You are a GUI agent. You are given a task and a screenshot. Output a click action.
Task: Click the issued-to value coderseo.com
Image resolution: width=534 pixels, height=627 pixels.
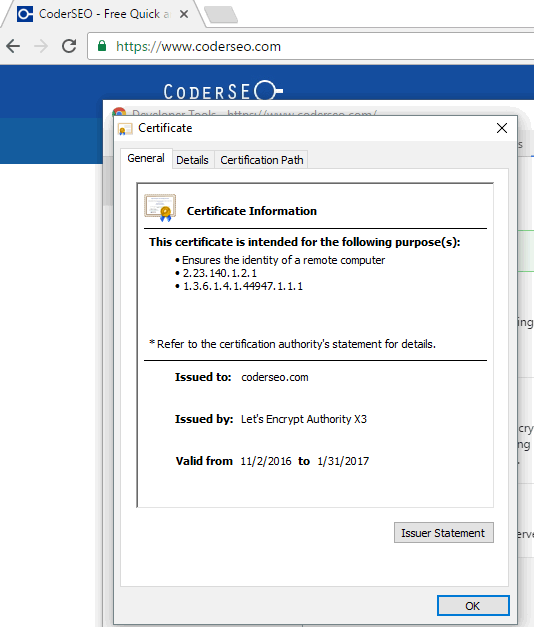tap(275, 377)
